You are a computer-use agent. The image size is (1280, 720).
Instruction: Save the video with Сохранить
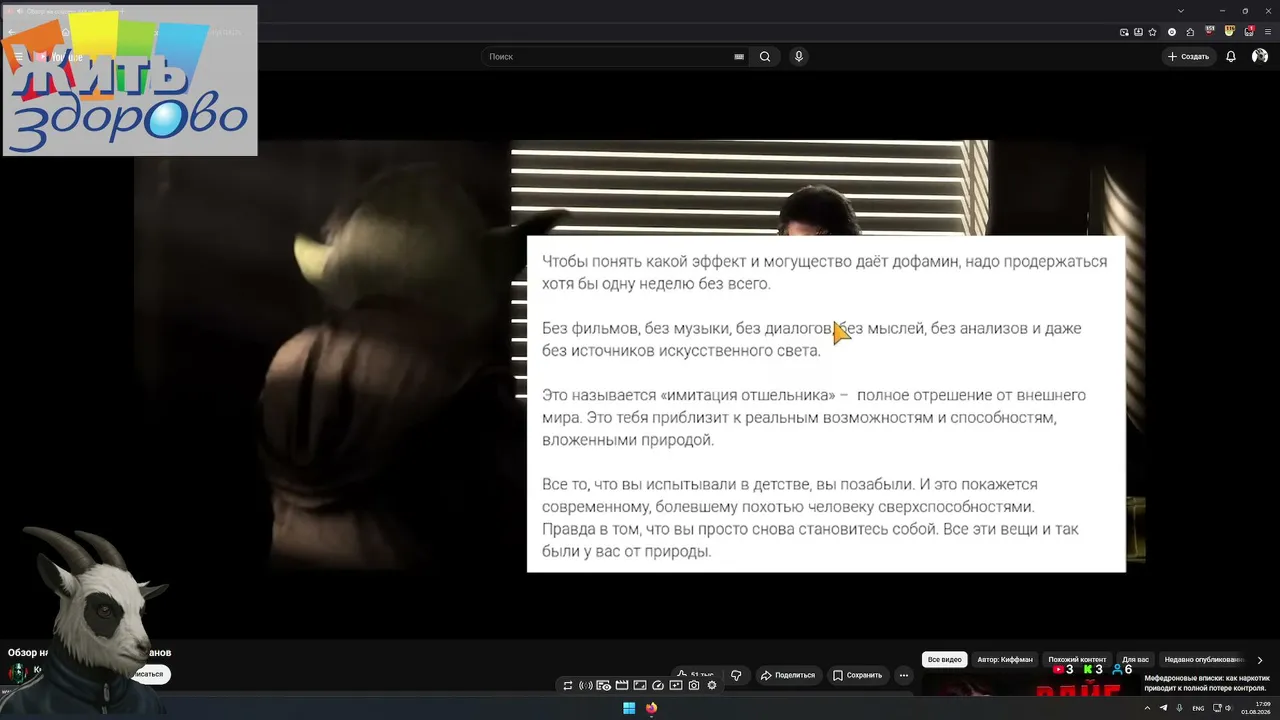click(x=858, y=675)
